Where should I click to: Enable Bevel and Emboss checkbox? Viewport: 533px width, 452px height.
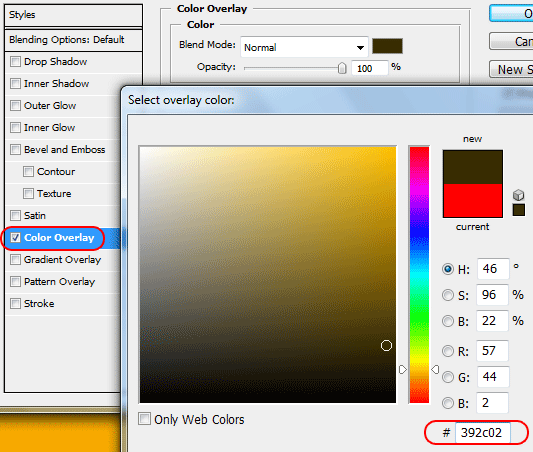pyautogui.click(x=15, y=150)
